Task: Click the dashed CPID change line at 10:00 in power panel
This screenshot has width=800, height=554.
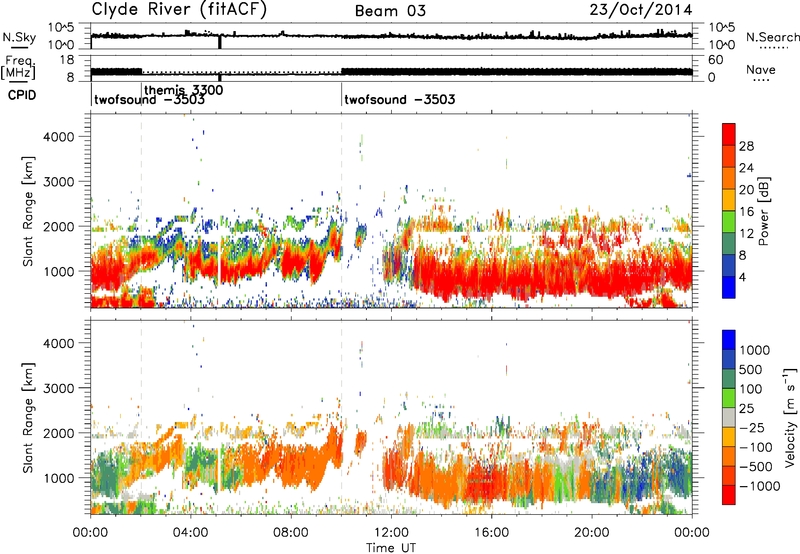Action: pyautogui.click(x=341, y=211)
